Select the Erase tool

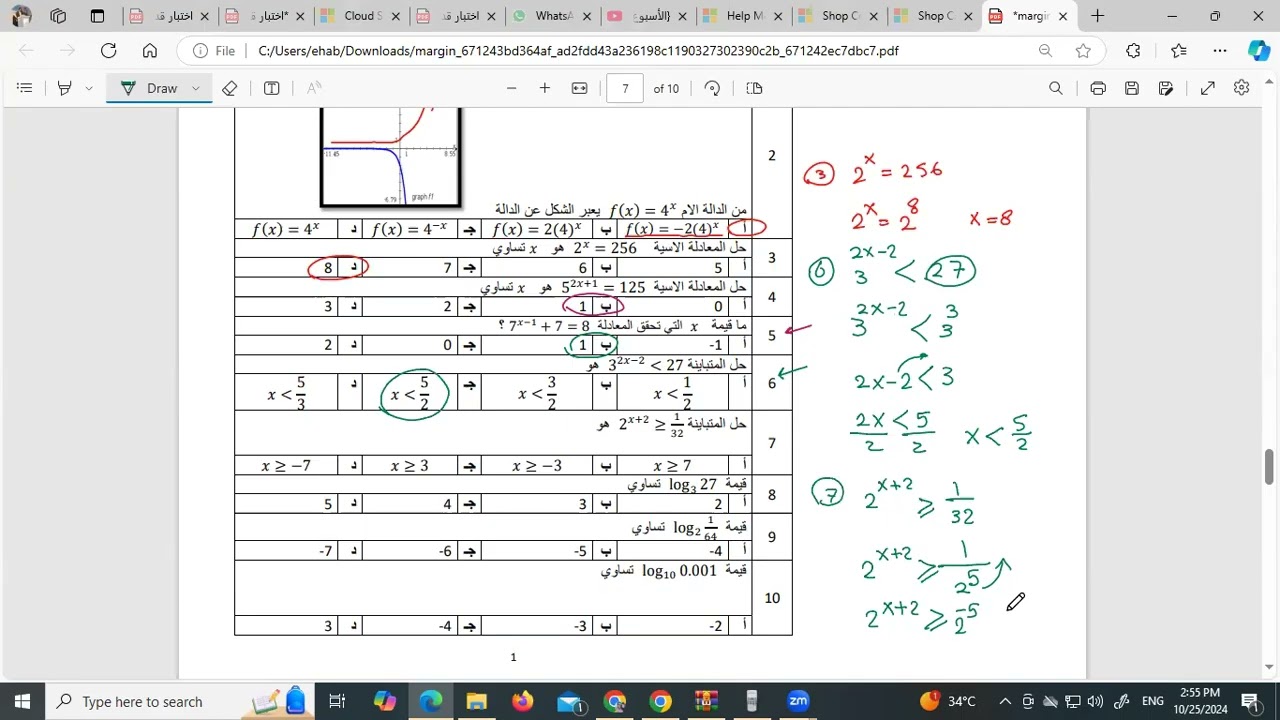click(x=229, y=88)
